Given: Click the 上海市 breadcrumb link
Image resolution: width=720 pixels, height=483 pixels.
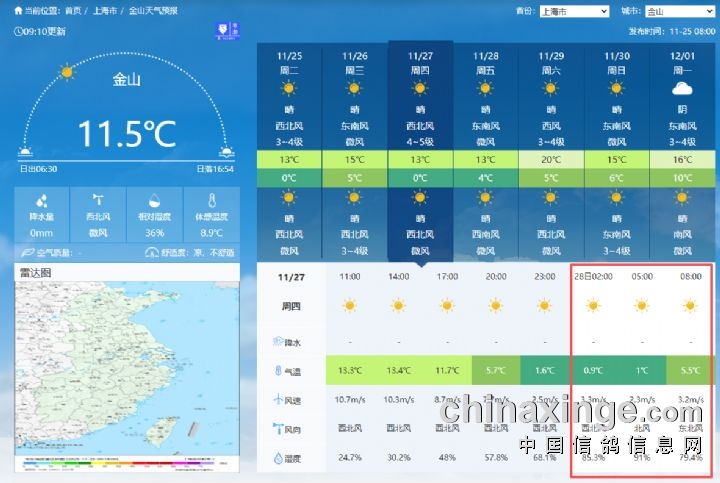Looking at the screenshot, I should (x=105, y=11).
